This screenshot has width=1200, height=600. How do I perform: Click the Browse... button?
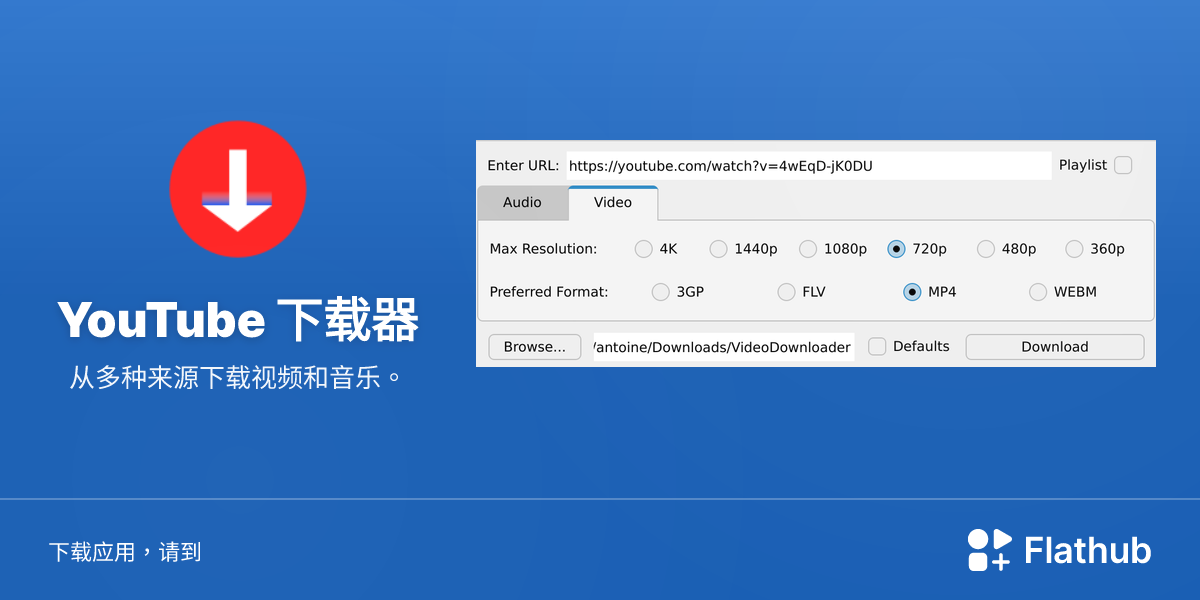(x=535, y=347)
